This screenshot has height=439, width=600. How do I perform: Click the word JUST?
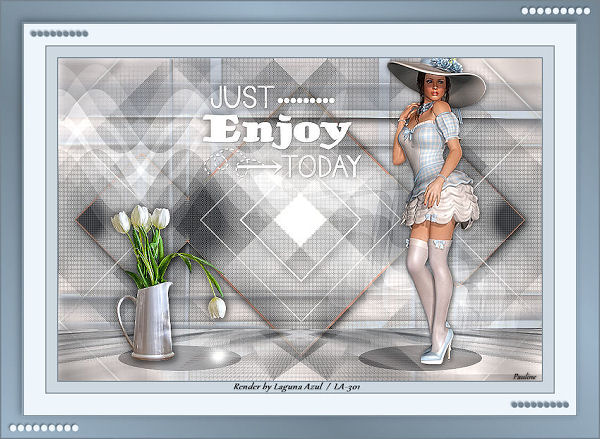pyautogui.click(x=240, y=98)
